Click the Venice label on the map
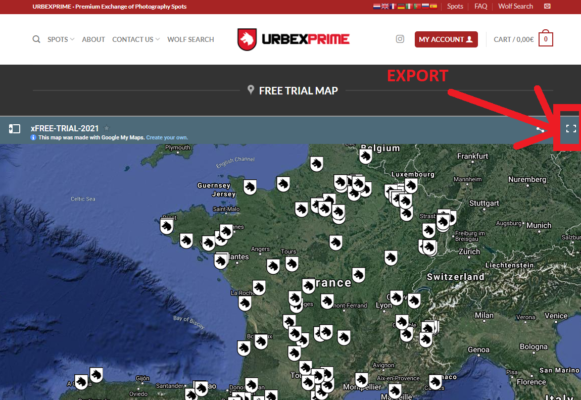Image resolution: width=581 pixels, height=400 pixels. 556,316
